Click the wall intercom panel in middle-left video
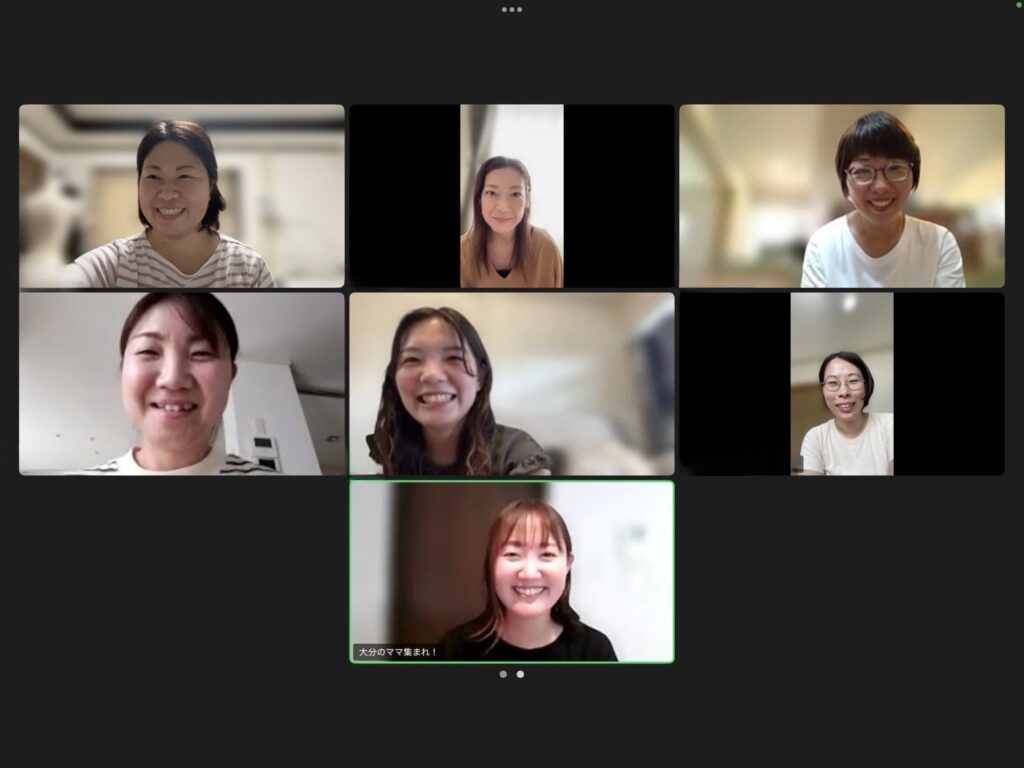1024x768 pixels. point(266,451)
